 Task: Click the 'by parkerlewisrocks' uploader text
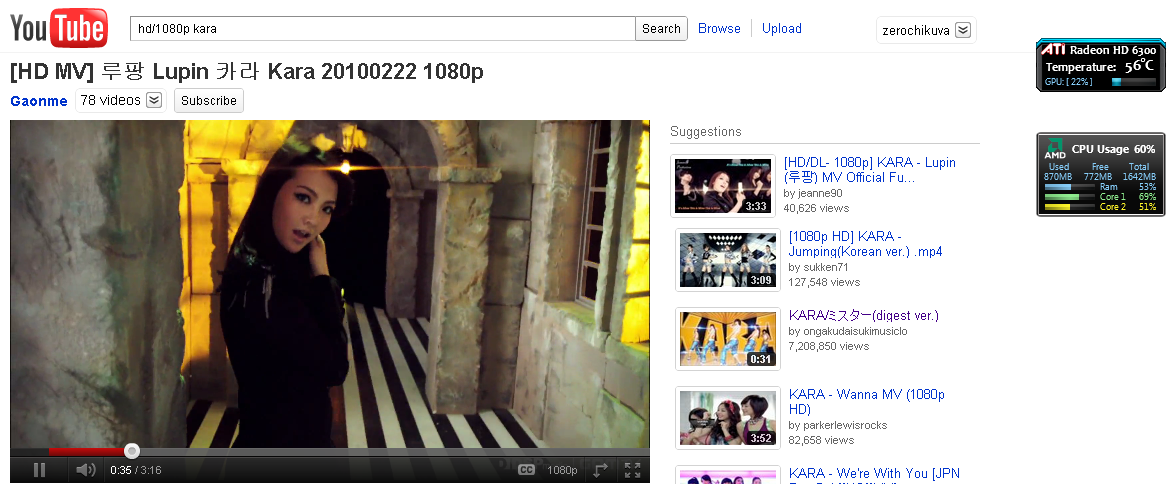click(837, 425)
